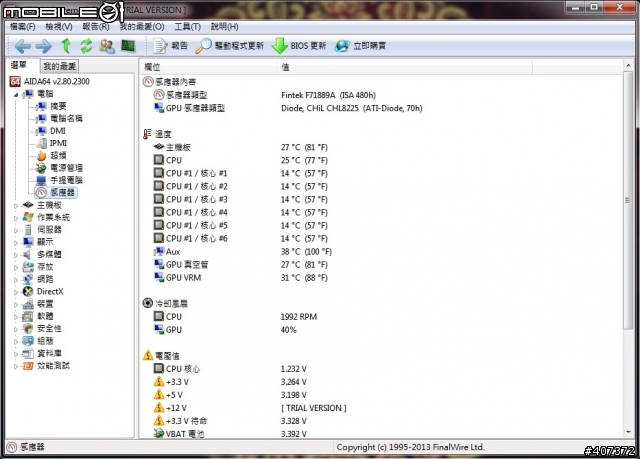
Task: Click the green Refresh toolbar icon
Action: click(86, 46)
